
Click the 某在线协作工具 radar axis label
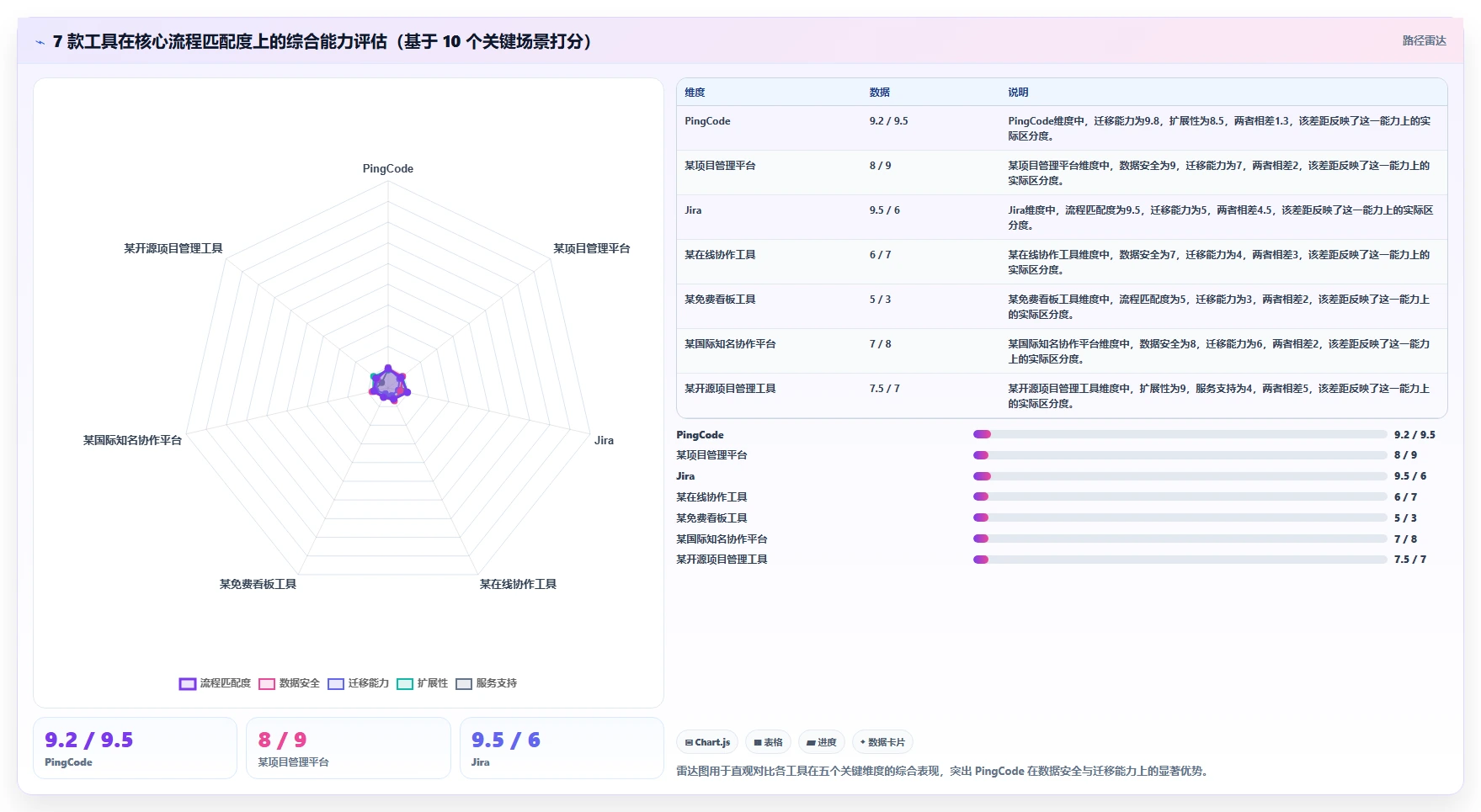pyautogui.click(x=518, y=584)
